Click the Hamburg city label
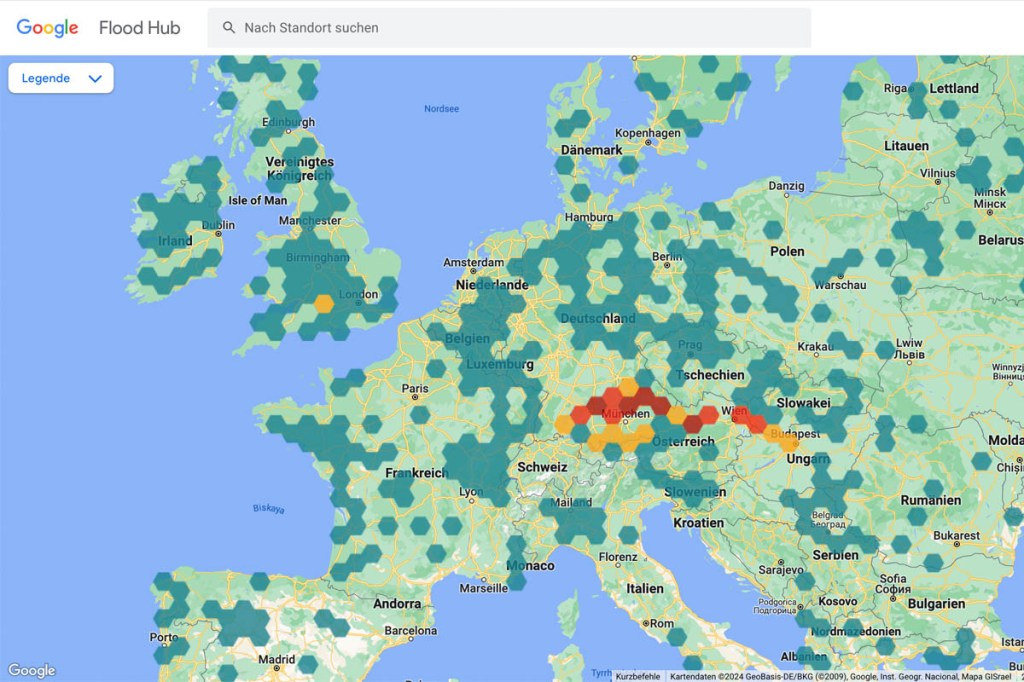The height and width of the screenshot is (682, 1024). [589, 217]
